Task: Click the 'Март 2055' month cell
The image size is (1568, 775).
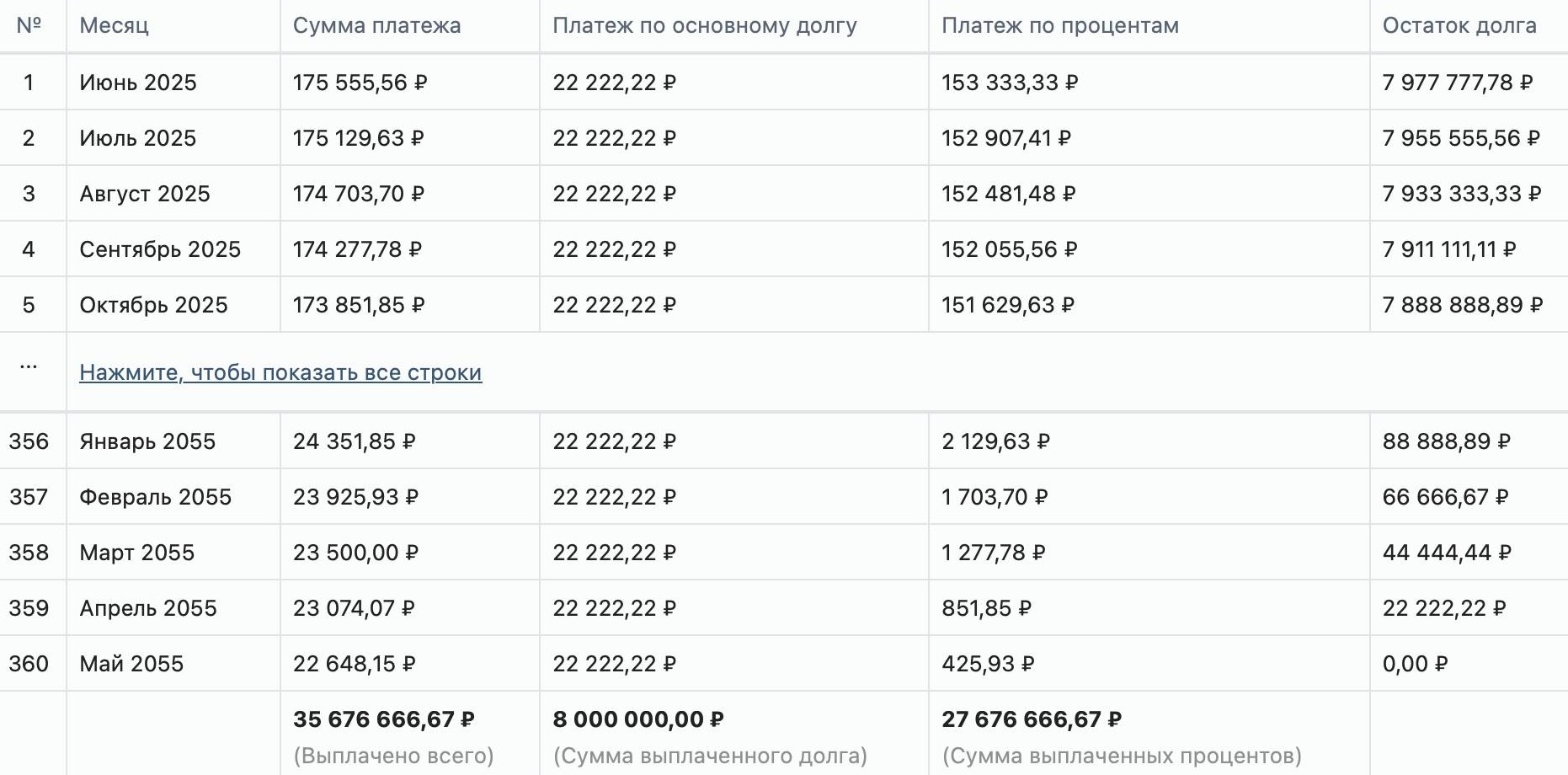Action: 137,553
